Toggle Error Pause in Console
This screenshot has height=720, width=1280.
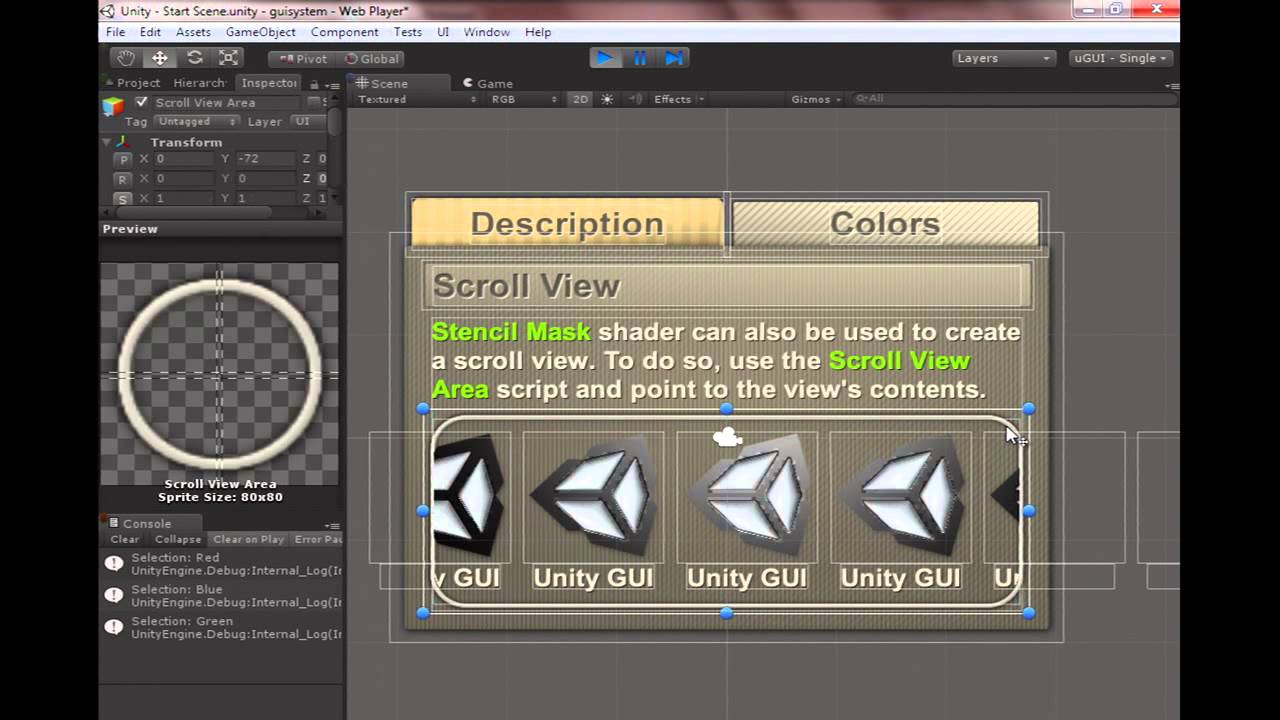tap(318, 539)
